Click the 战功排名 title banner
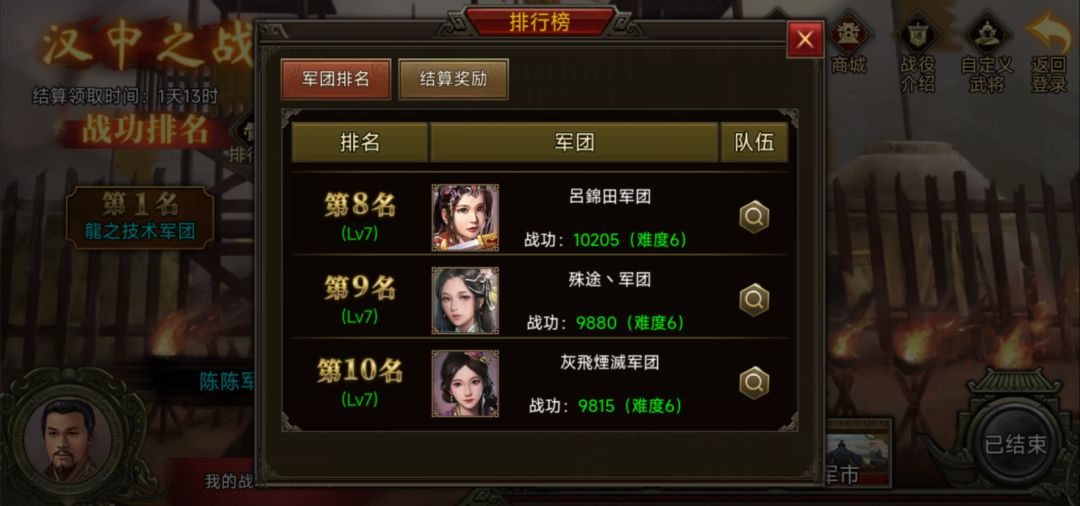Image resolution: width=1080 pixels, height=506 pixels. (145, 130)
